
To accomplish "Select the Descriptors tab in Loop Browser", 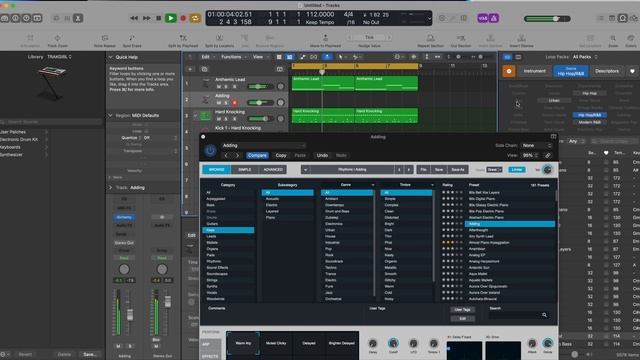I will point(607,71).
